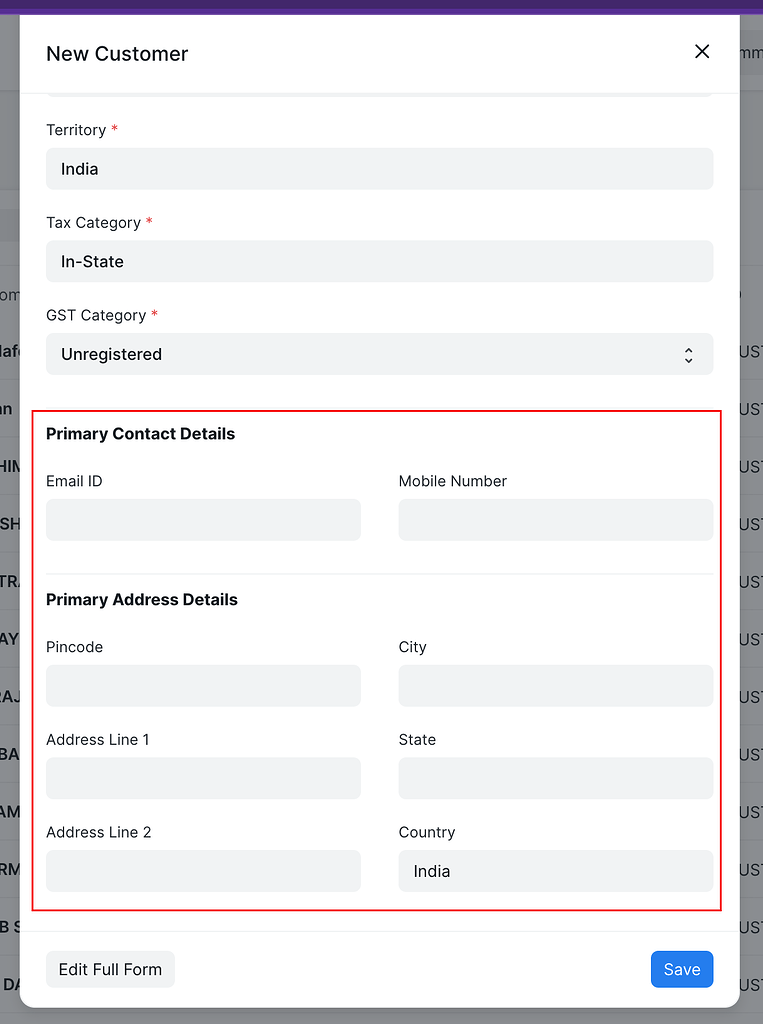Screen dimensions: 763x1024
Task: Open the GST Category selector chevrons
Action: coord(688,354)
